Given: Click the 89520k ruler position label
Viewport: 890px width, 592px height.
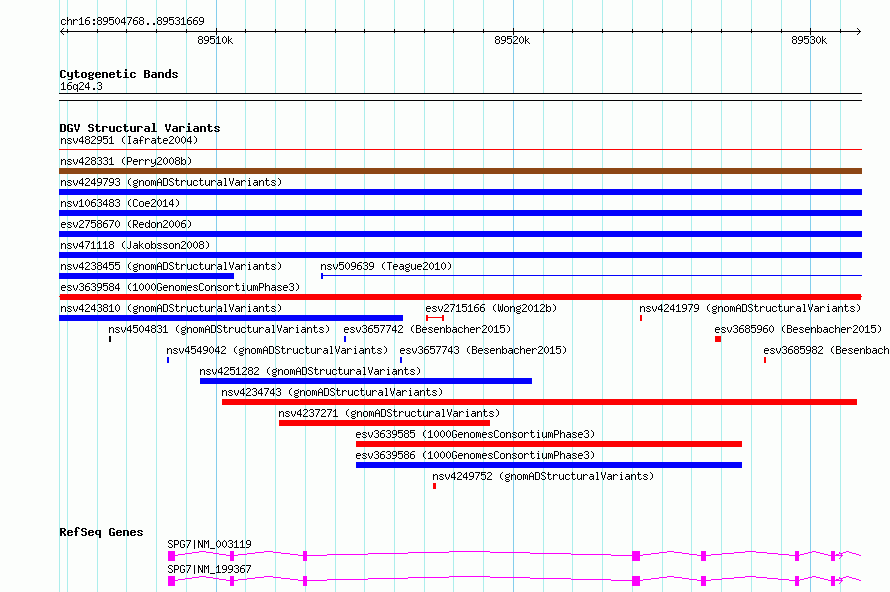Looking at the screenshot, I should click(x=512, y=40).
